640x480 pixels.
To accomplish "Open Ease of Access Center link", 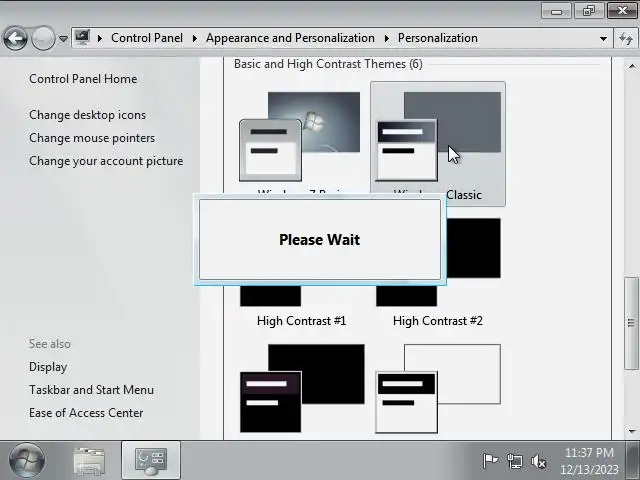I will [x=86, y=413].
